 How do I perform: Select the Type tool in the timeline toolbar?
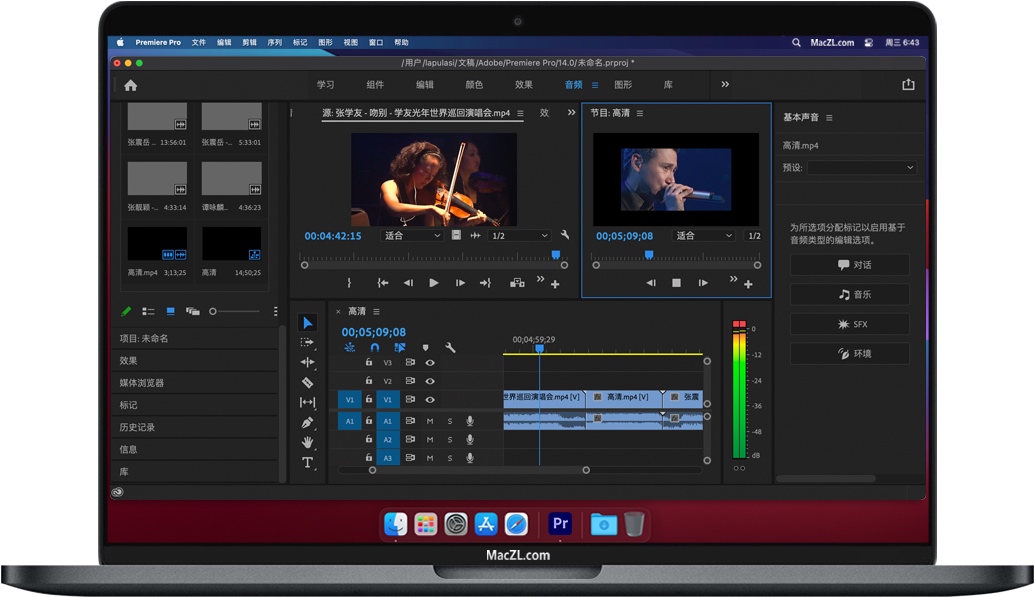coord(308,459)
